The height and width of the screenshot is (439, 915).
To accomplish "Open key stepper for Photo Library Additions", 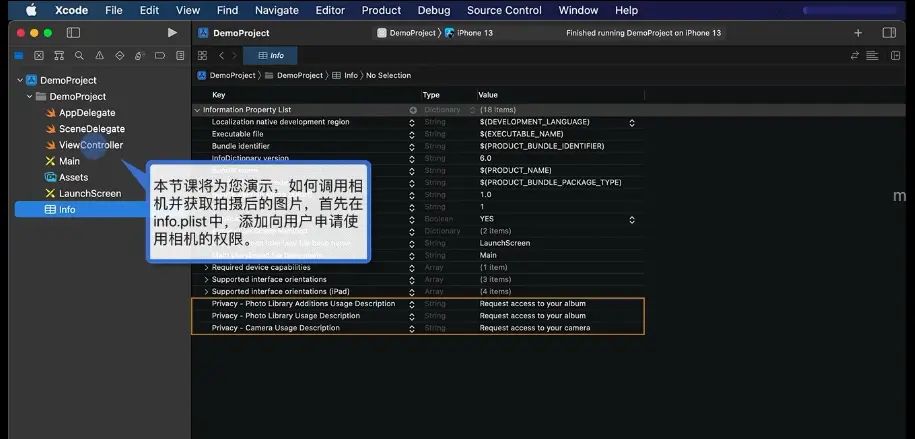I will (412, 304).
